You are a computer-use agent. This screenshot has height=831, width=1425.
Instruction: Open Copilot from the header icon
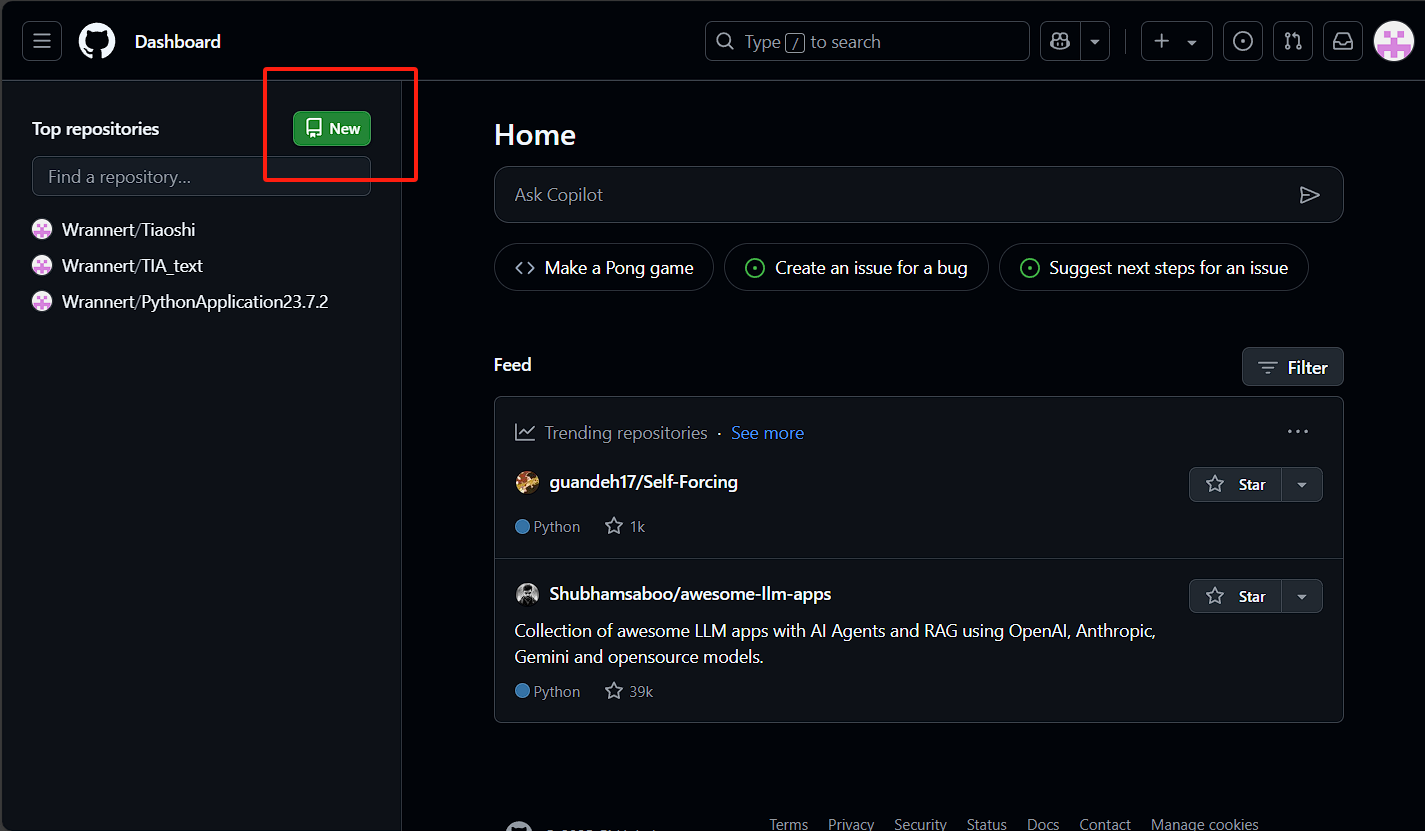(x=1059, y=41)
